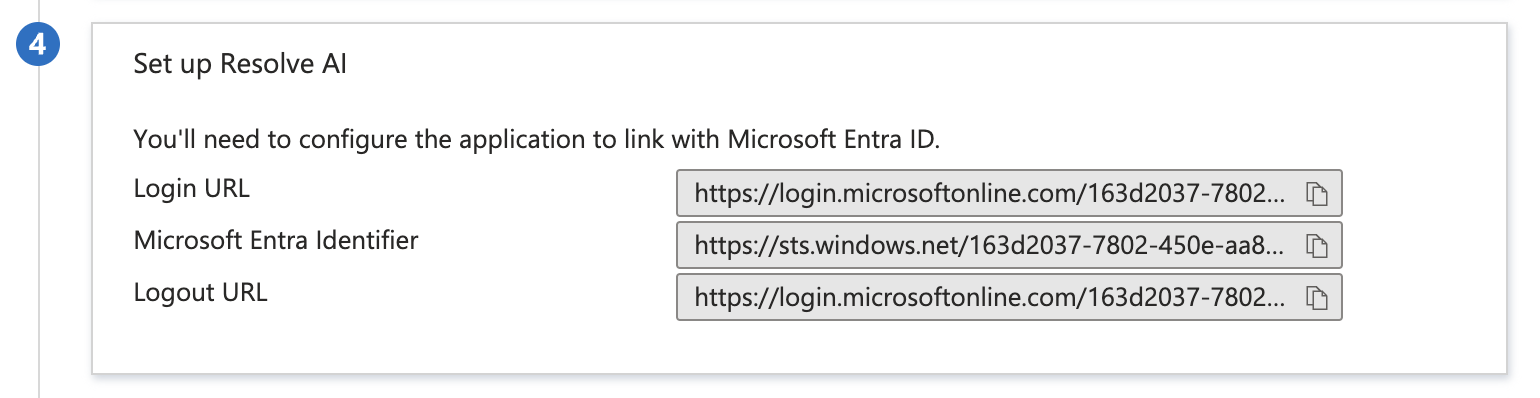Select the words Microsoft Entra ID in the description
The height and width of the screenshot is (398, 1540).
832,139
